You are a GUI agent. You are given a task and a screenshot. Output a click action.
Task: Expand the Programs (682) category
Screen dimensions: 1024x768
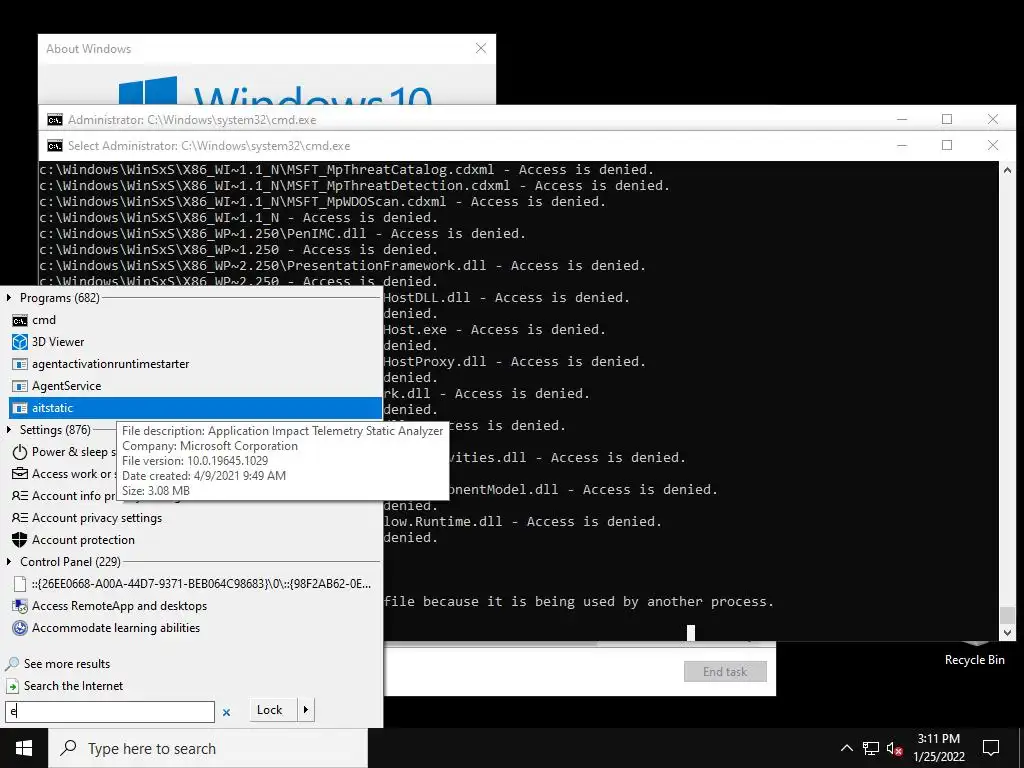click(x=9, y=298)
